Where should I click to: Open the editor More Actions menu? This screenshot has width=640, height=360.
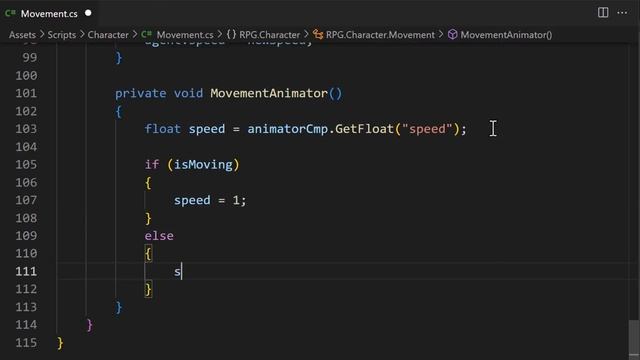pos(622,13)
